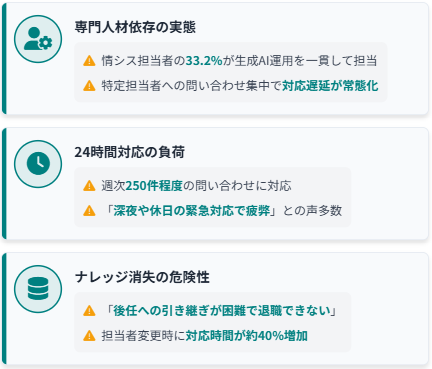432x369 pixels.
Task: Click warning icon beside 後任への引き継ぎ
Action: coord(89,311)
